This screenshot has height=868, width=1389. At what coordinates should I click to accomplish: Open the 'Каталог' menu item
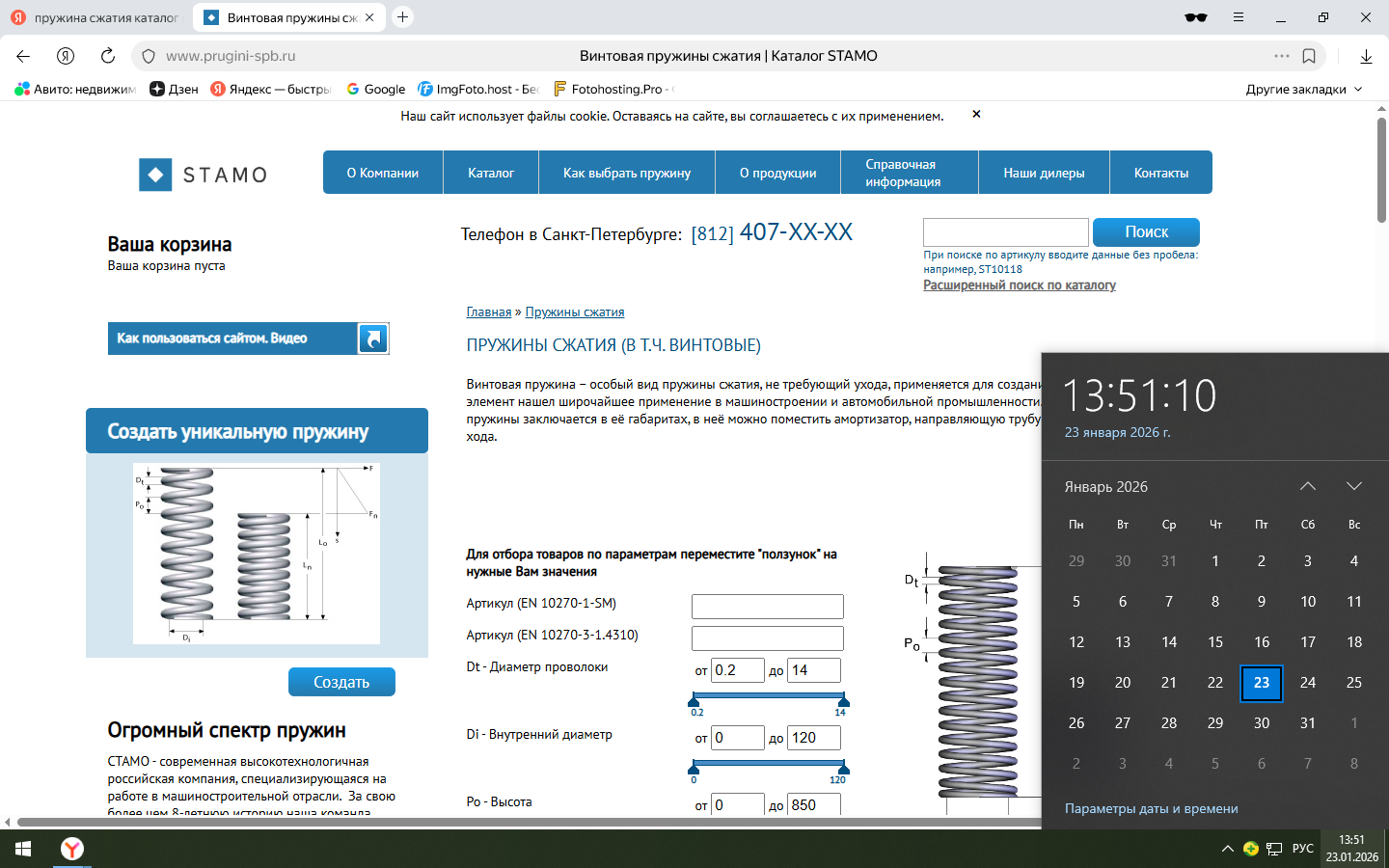[491, 173]
